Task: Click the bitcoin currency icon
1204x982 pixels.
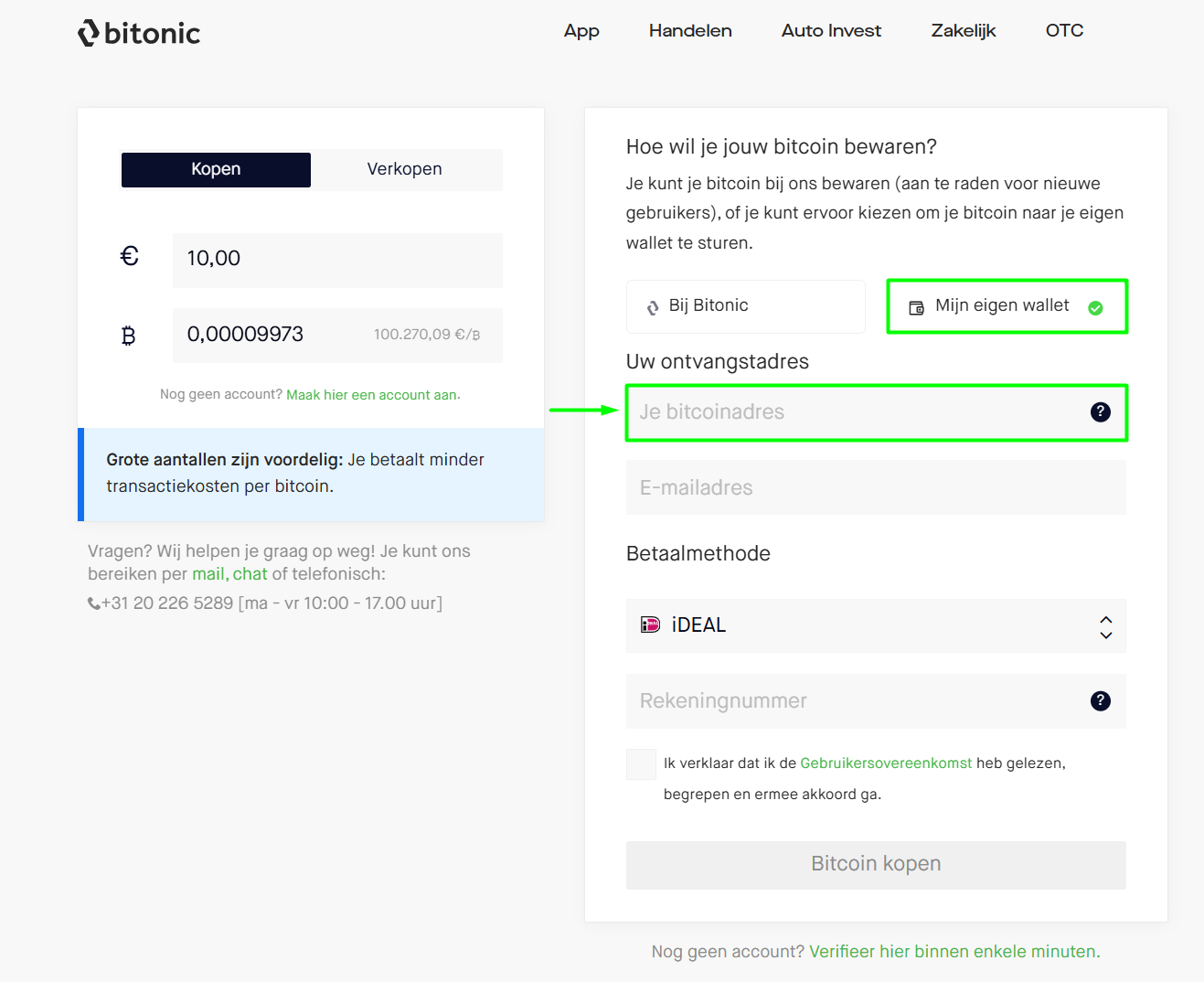Action: coord(128,336)
